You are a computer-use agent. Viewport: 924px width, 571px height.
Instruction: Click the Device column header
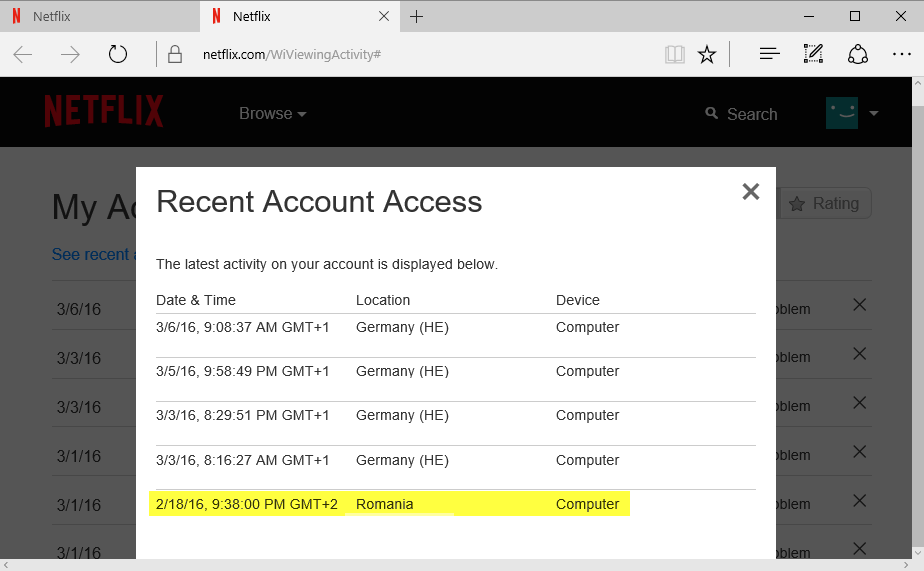[578, 300]
